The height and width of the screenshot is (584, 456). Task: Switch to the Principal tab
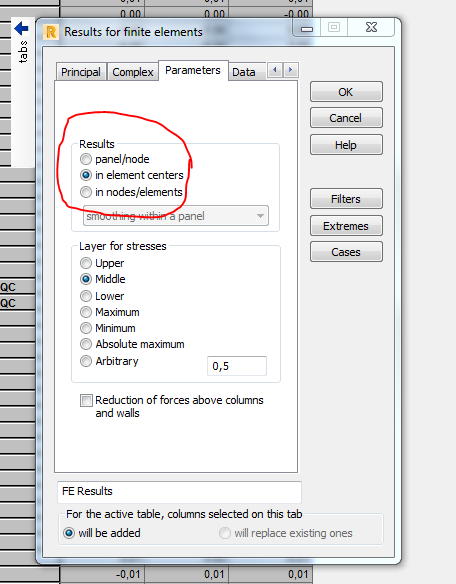point(81,72)
